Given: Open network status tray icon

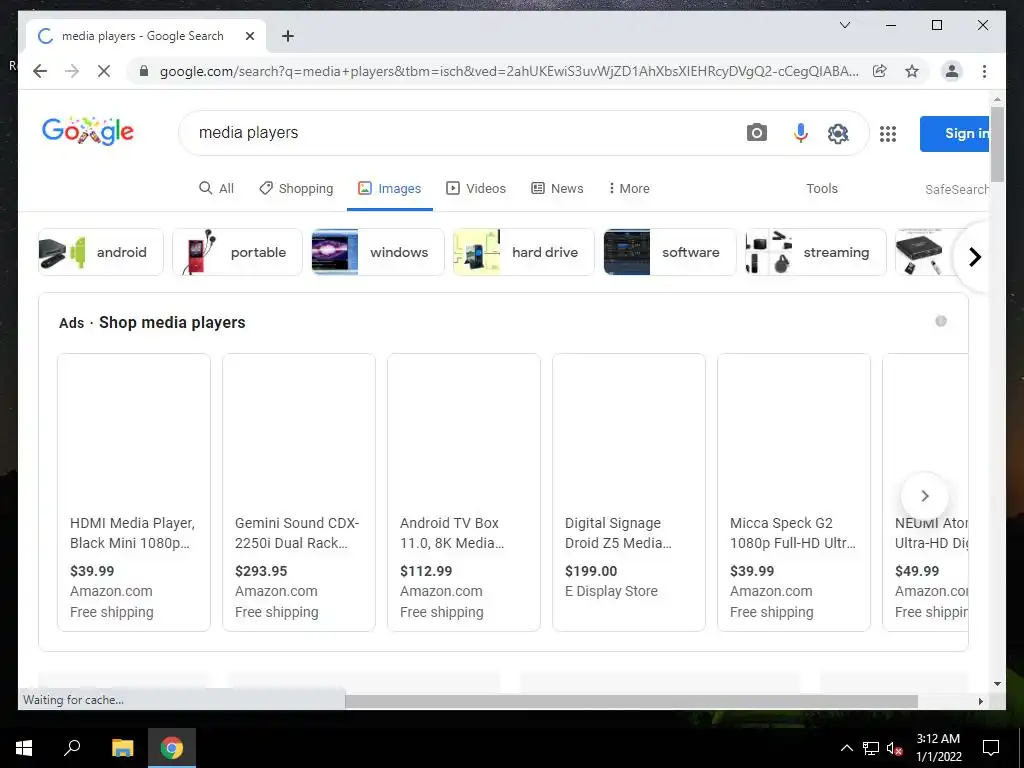Looking at the screenshot, I should 871,748.
